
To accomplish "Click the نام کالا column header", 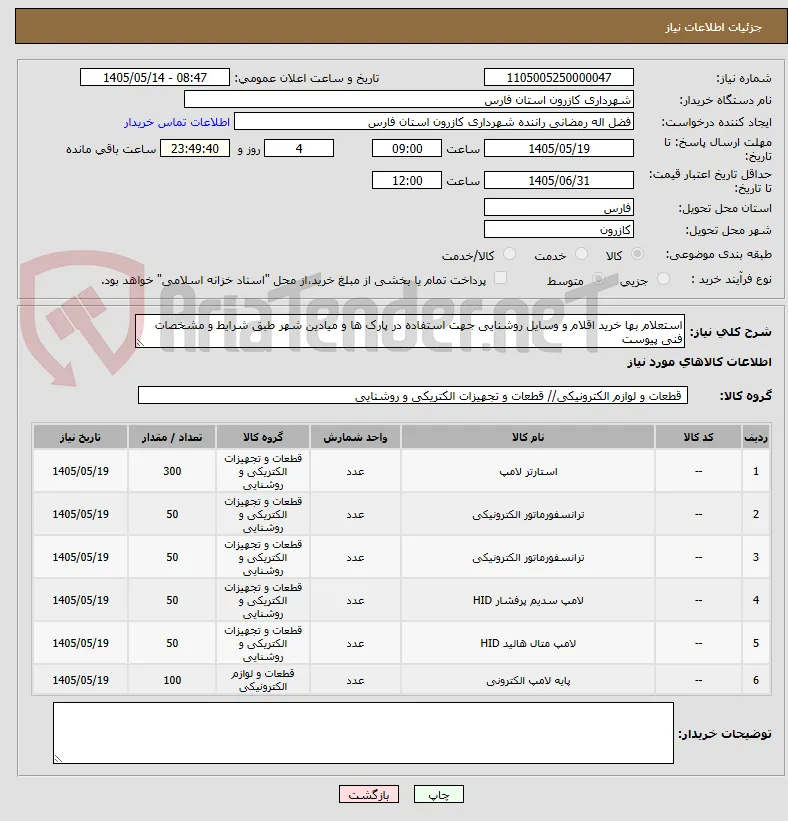I will click(528, 437).
